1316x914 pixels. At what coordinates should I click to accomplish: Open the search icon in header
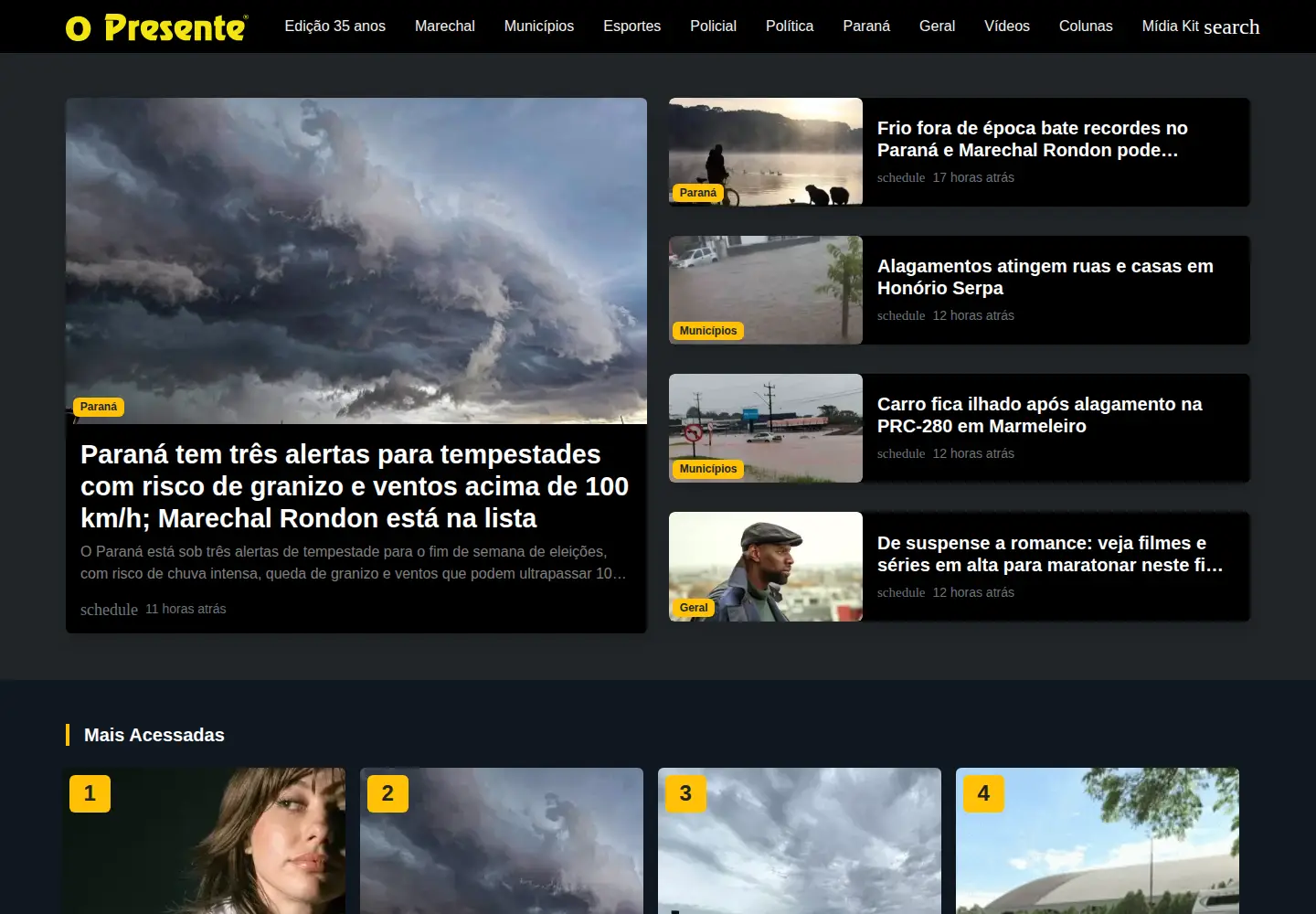1231,27
